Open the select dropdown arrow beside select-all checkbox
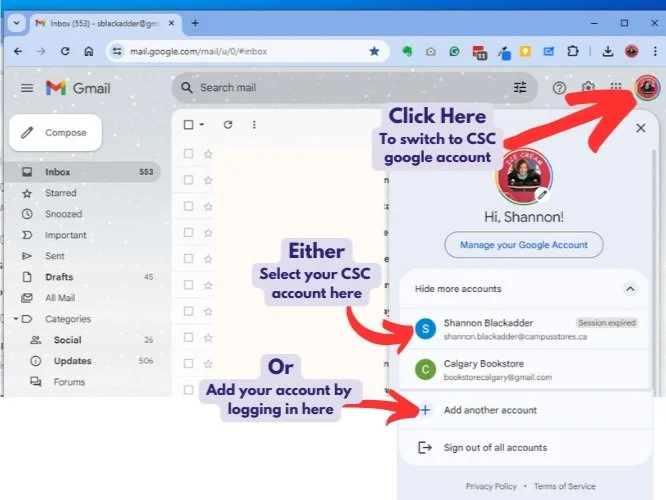The height and width of the screenshot is (500, 666). 202,124
